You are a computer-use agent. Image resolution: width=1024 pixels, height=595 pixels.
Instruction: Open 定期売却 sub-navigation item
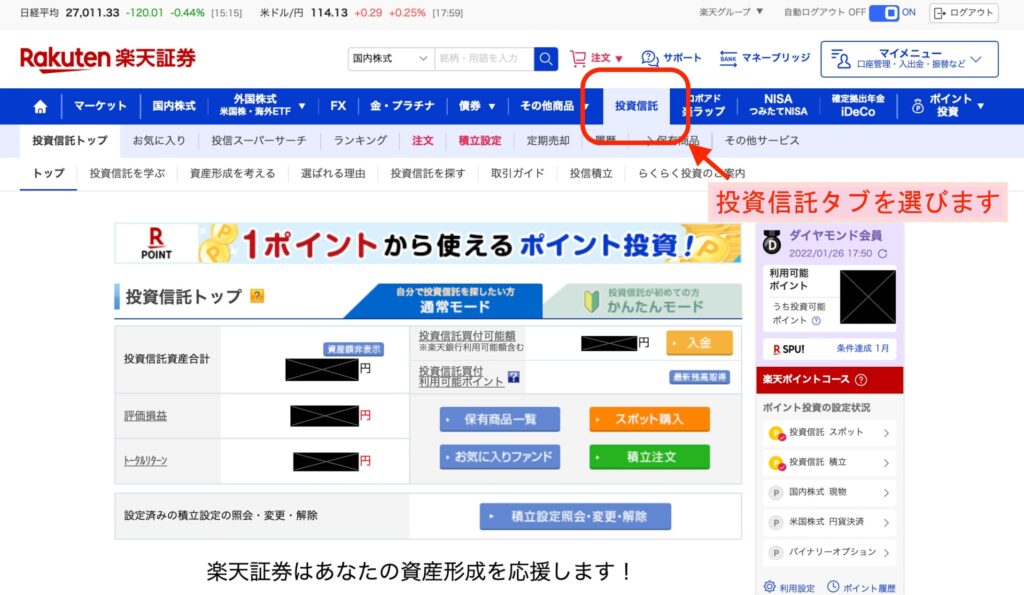548,140
